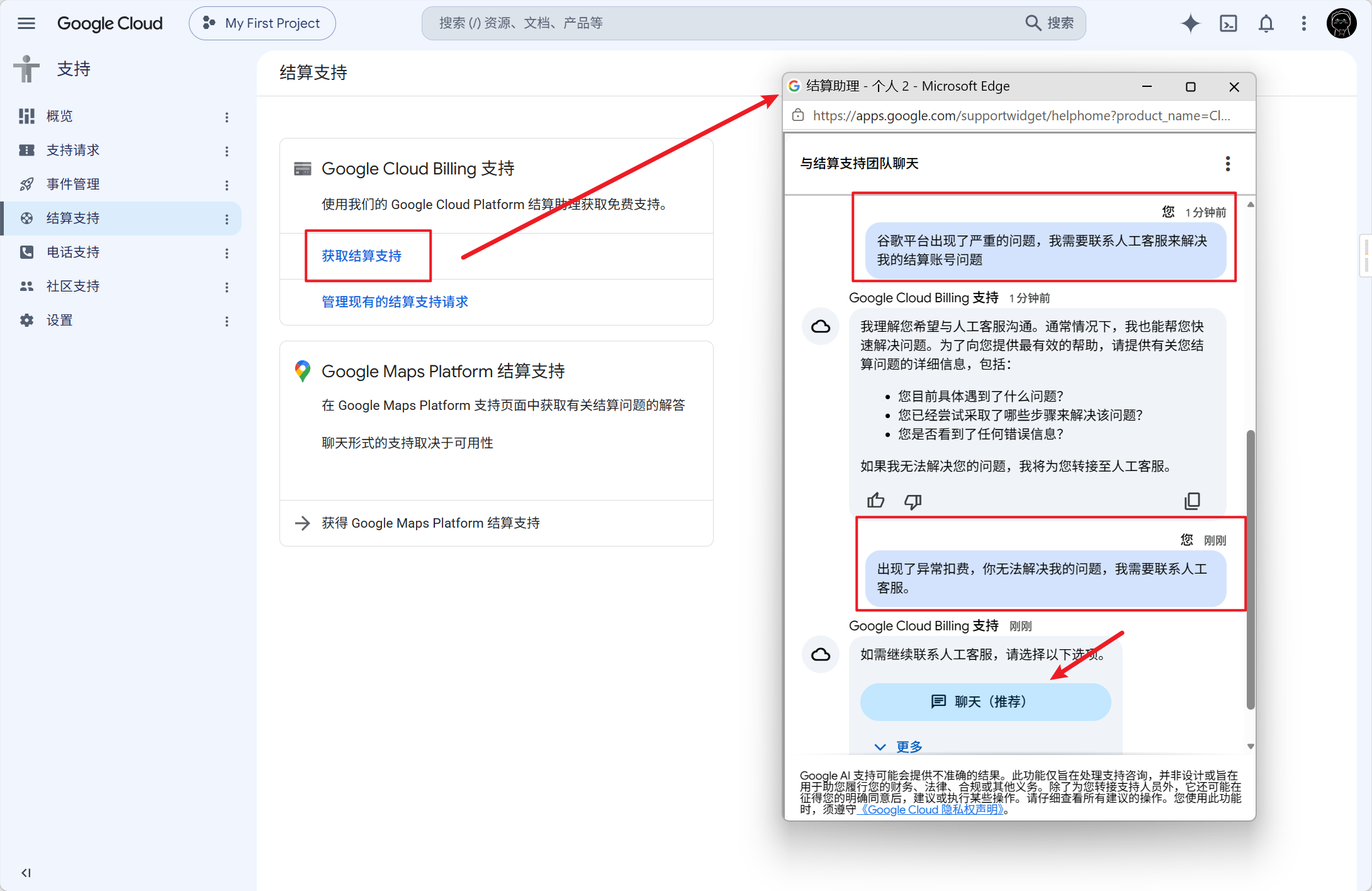Click the phone support handset icon
The height and width of the screenshot is (891, 1372).
tap(26, 252)
